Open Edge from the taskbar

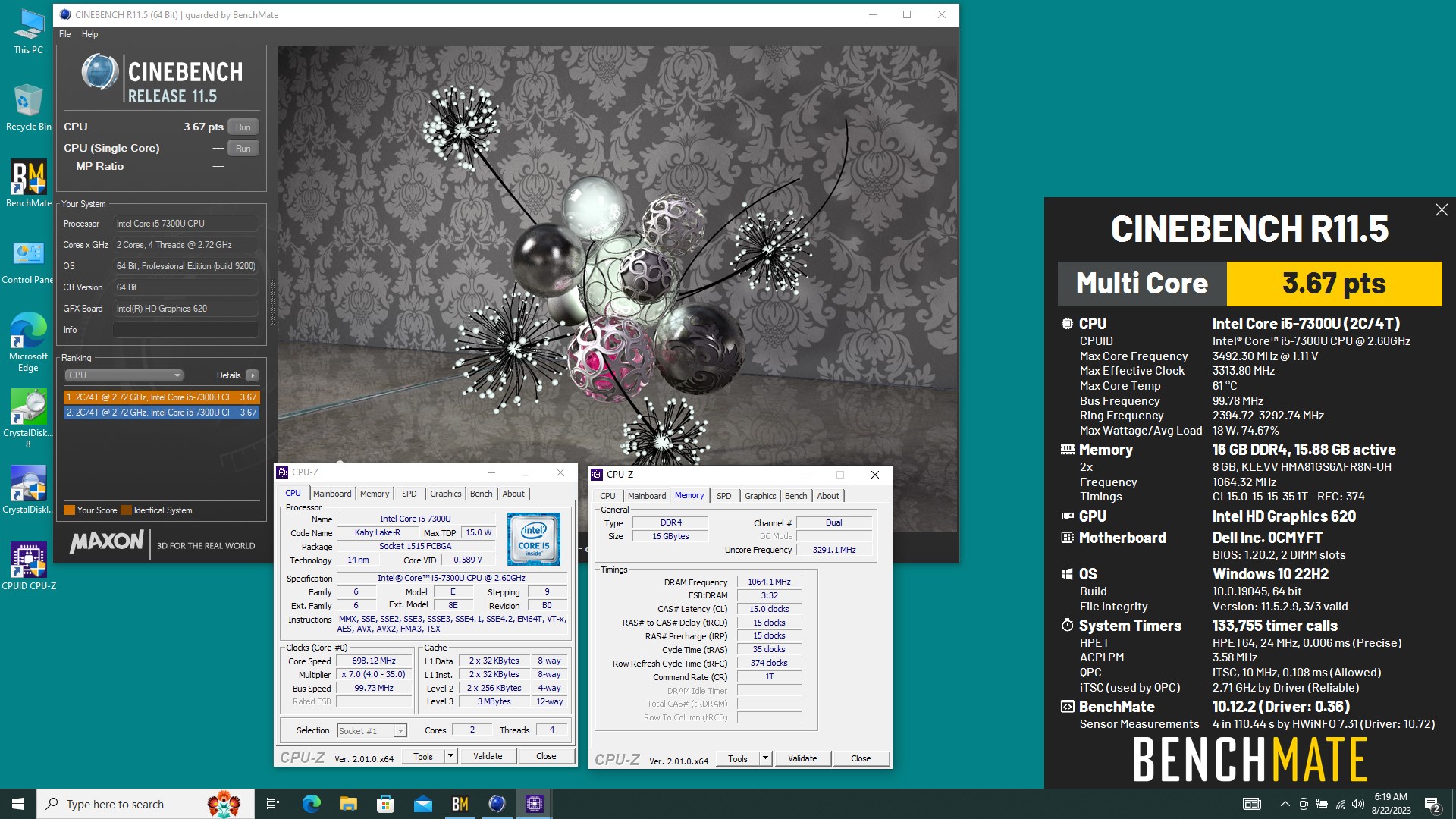(x=311, y=804)
